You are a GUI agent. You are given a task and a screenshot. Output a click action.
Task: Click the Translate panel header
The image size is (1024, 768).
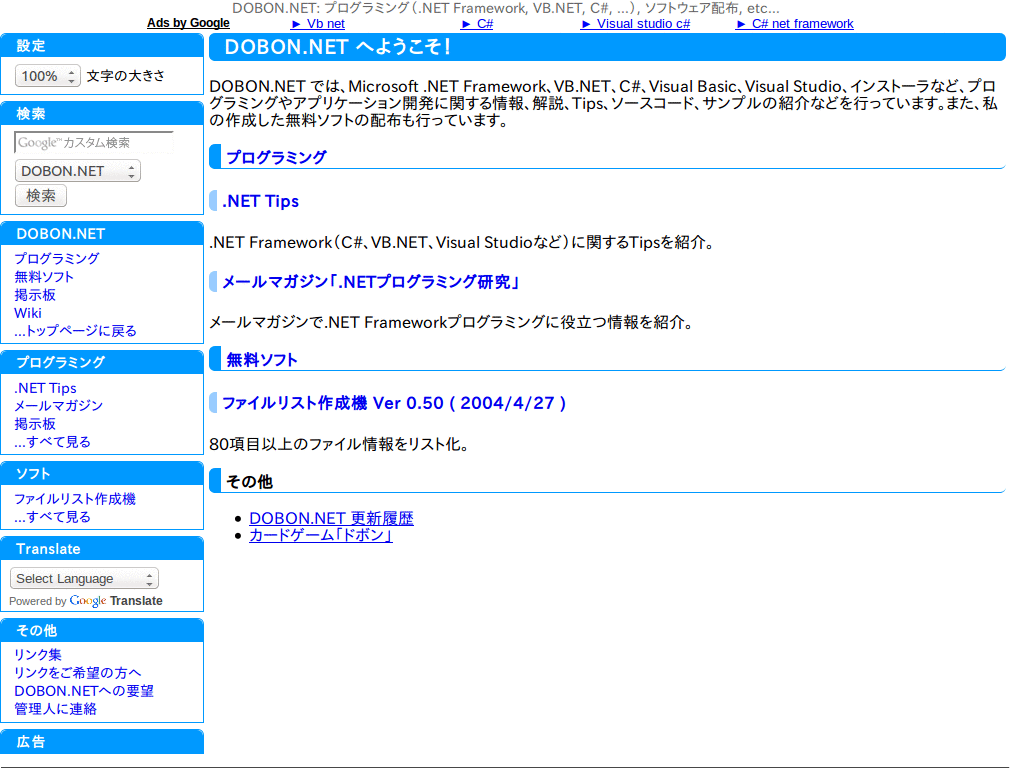click(102, 549)
